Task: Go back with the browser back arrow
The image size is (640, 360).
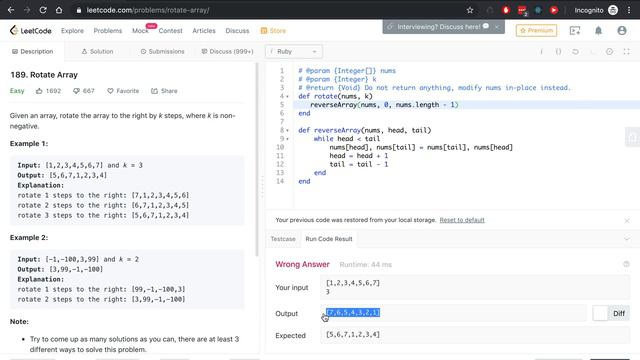Action: pyautogui.click(x=11, y=10)
